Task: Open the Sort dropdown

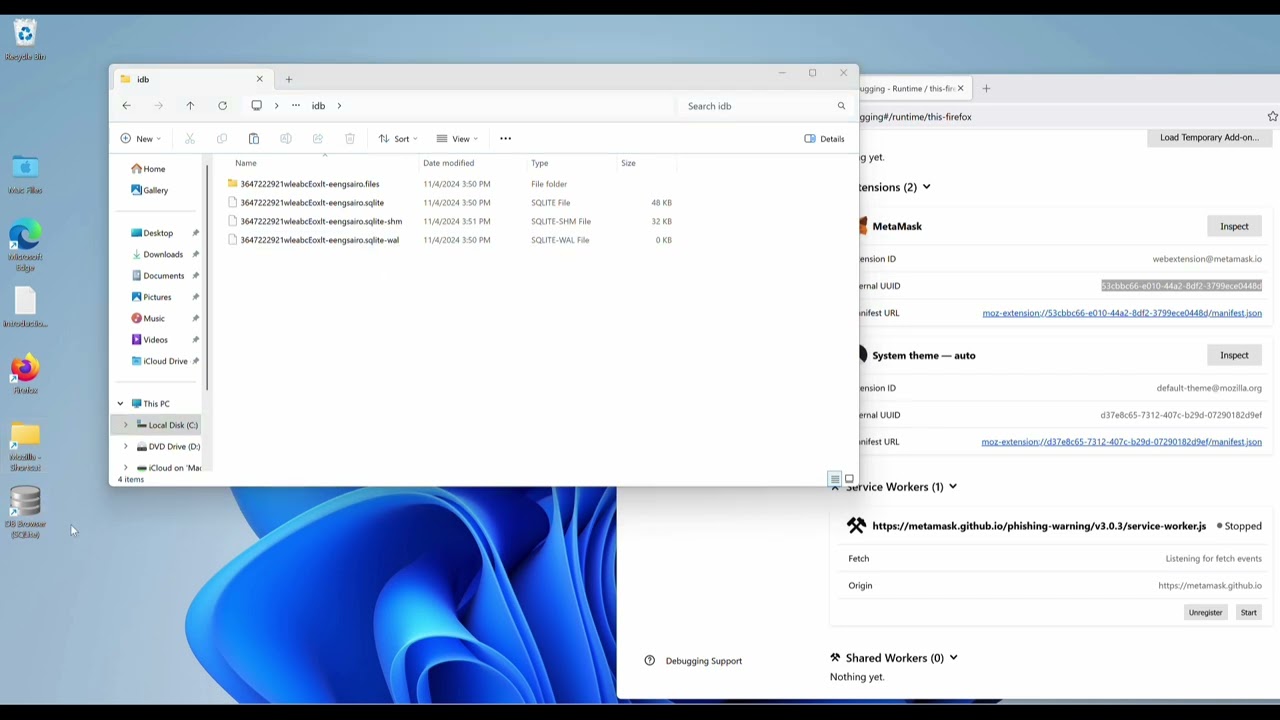Action: tap(398, 139)
